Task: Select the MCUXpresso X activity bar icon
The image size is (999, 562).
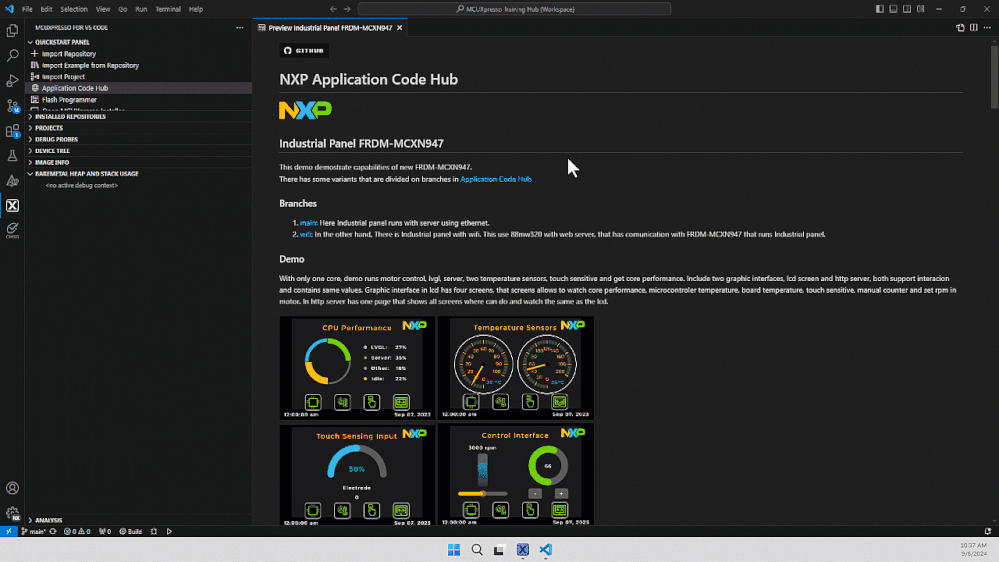Action: point(12,205)
